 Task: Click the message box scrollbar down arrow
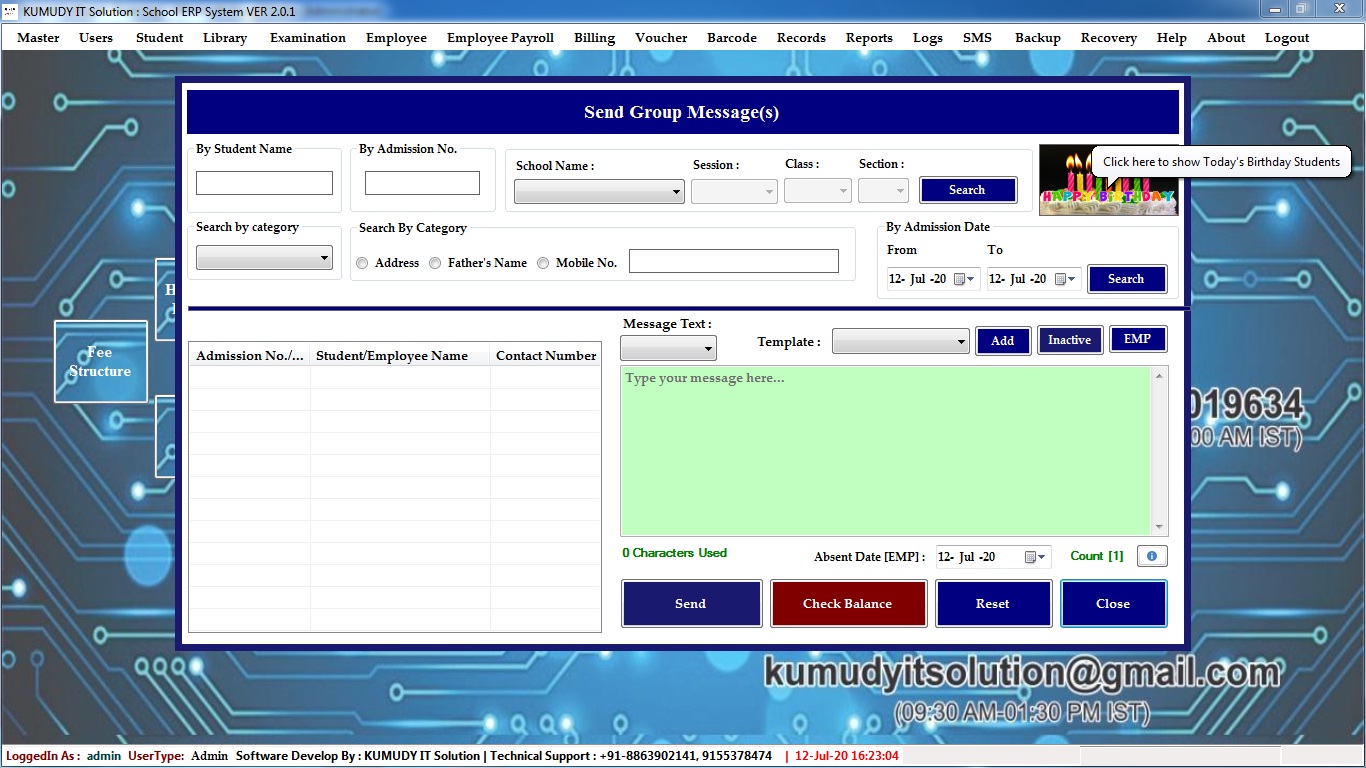[1160, 527]
